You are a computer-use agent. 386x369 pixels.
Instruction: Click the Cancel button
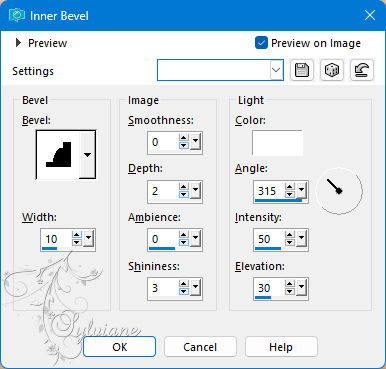[200, 347]
